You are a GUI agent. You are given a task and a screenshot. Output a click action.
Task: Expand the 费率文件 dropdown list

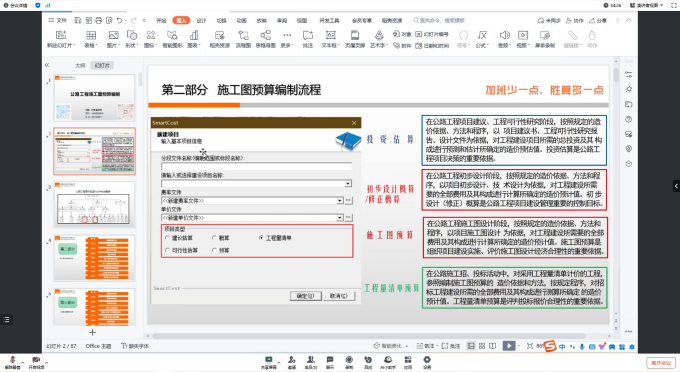pos(340,200)
